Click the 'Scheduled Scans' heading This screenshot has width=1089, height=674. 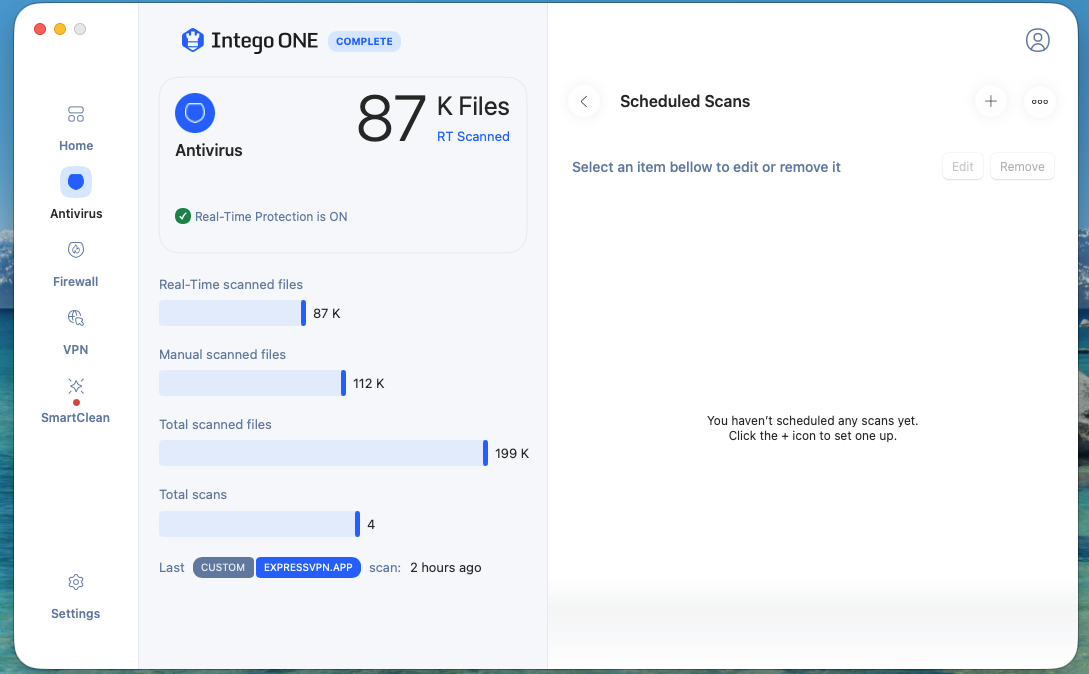pyautogui.click(x=685, y=101)
